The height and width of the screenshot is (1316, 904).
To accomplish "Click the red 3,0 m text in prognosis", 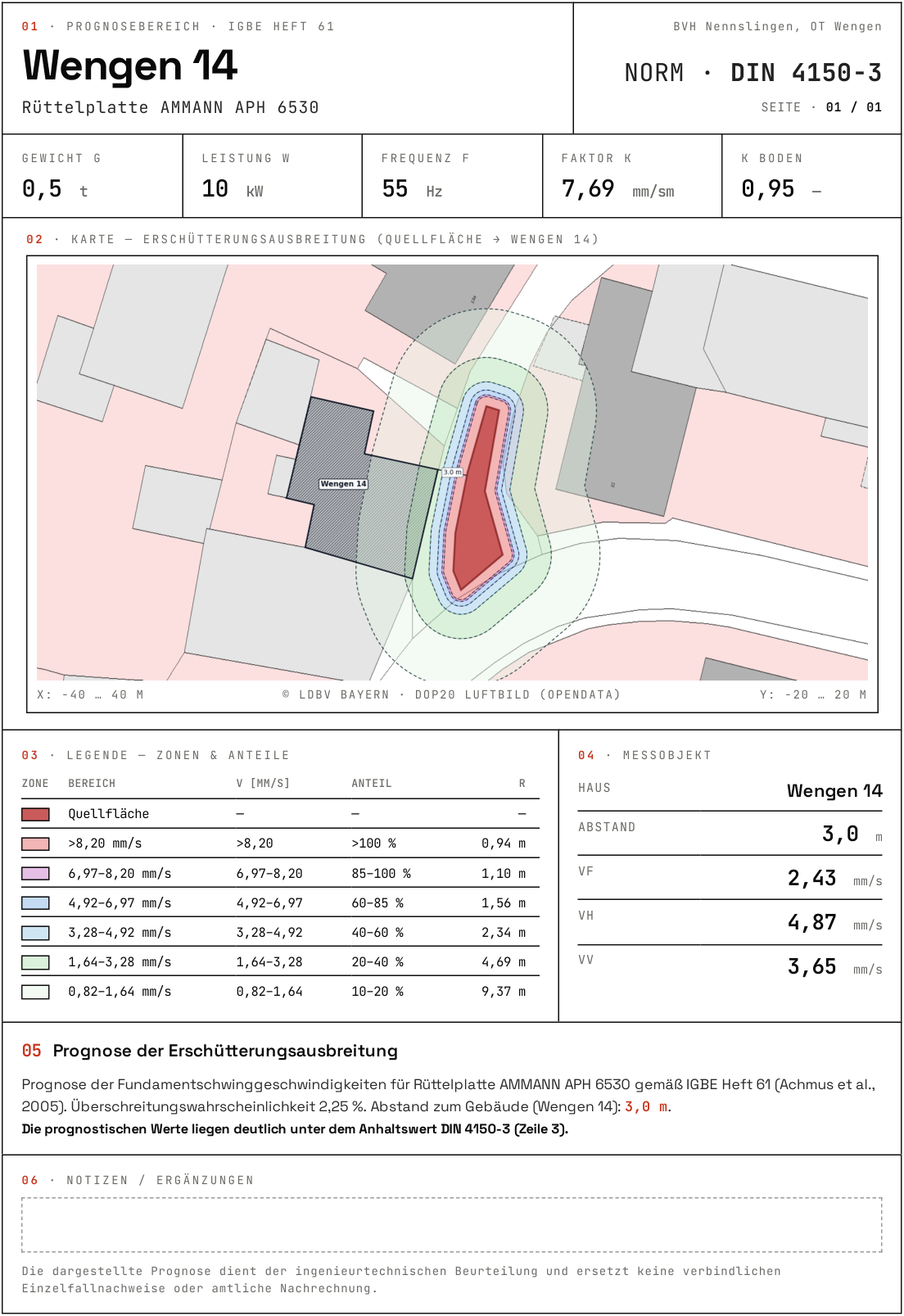I will (646, 1107).
